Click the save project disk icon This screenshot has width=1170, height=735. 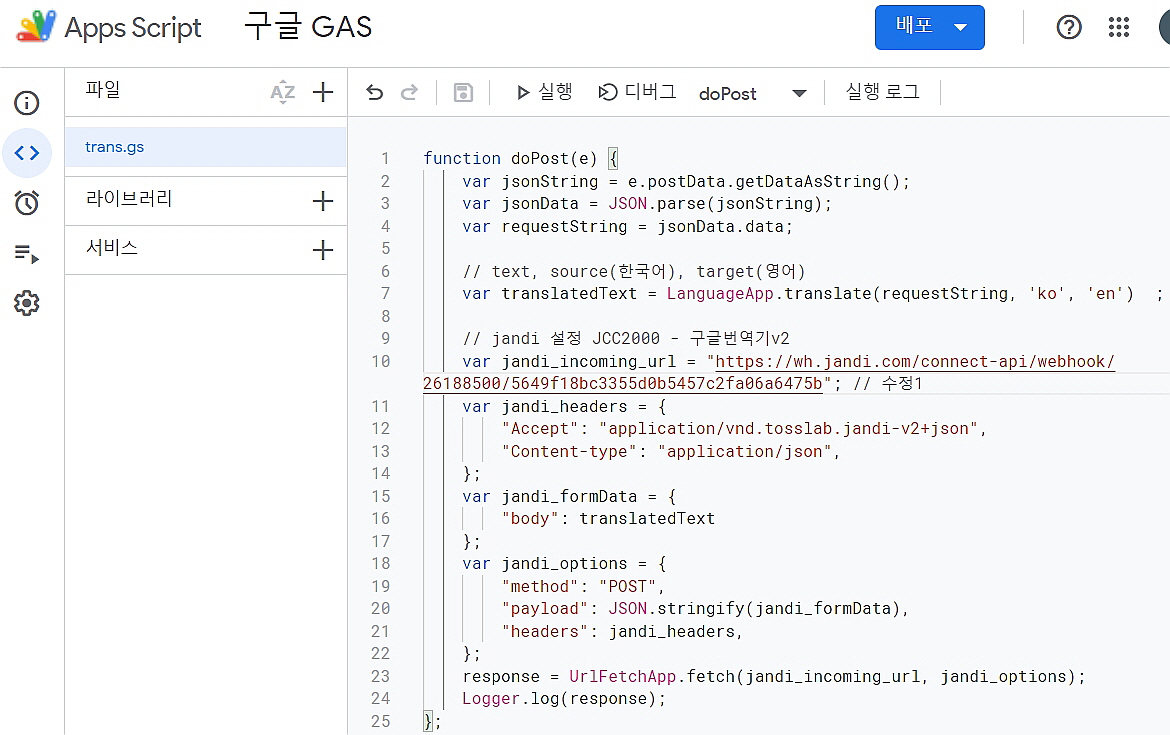pos(463,93)
